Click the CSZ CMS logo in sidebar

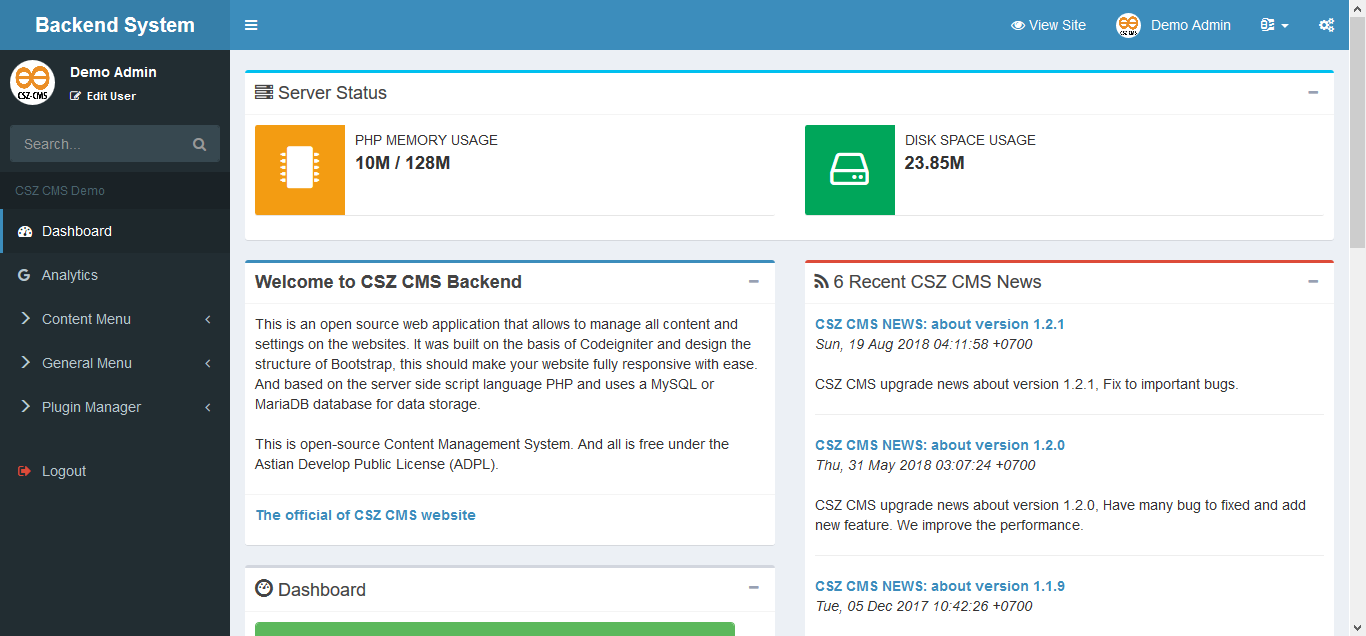pos(33,82)
